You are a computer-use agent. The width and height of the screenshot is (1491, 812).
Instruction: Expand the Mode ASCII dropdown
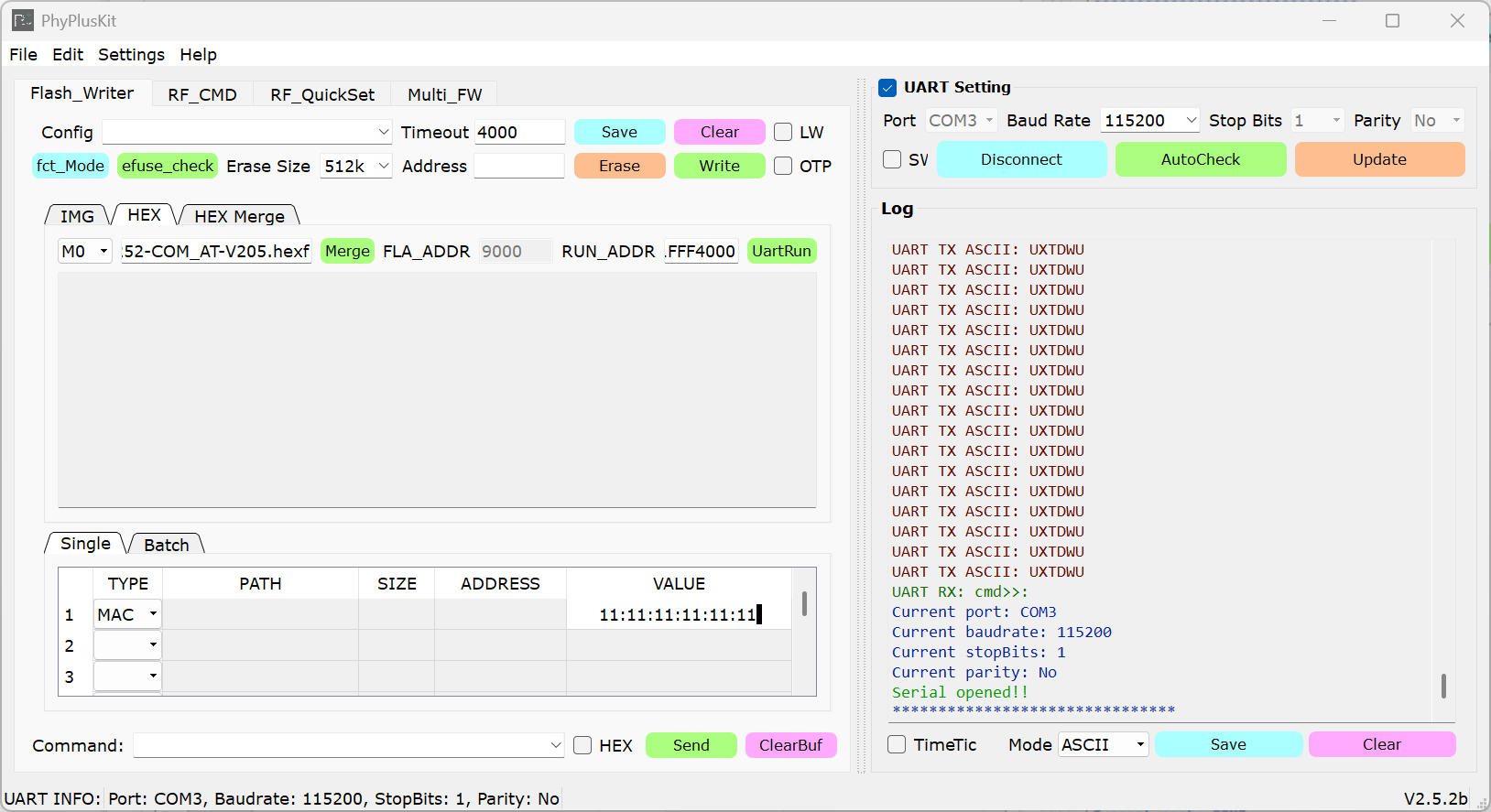pyautogui.click(x=1104, y=744)
